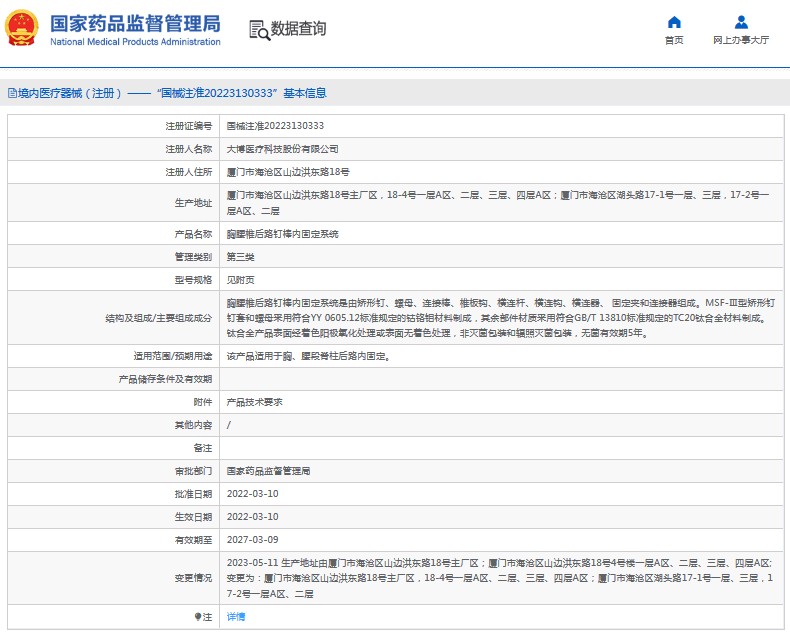
Task: Click the bulb icon beside 注
Action: click(198, 617)
